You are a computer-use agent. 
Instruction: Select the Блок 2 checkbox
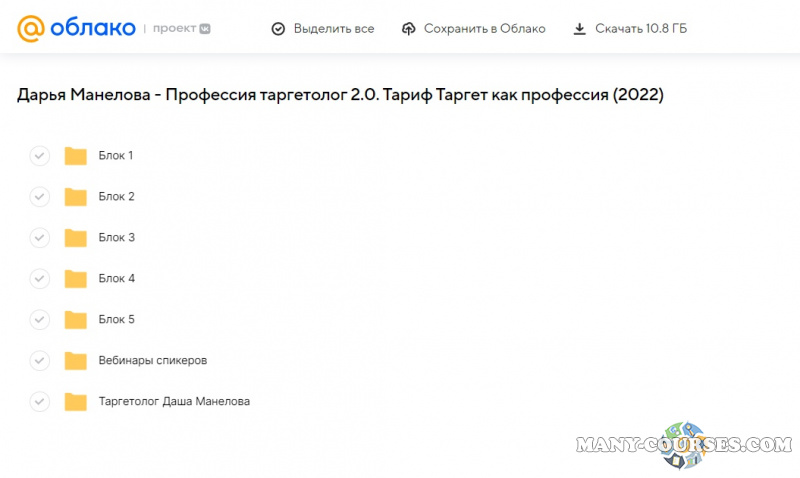(x=39, y=197)
